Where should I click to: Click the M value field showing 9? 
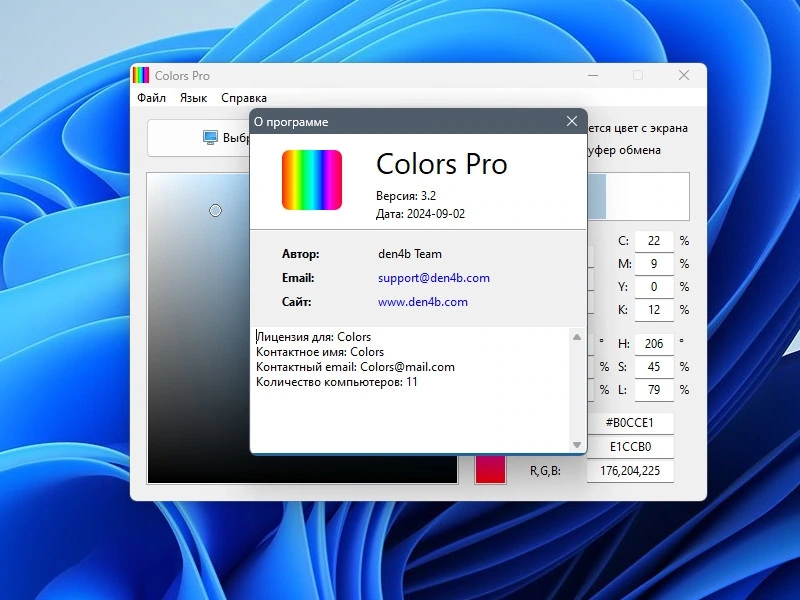tap(654, 264)
